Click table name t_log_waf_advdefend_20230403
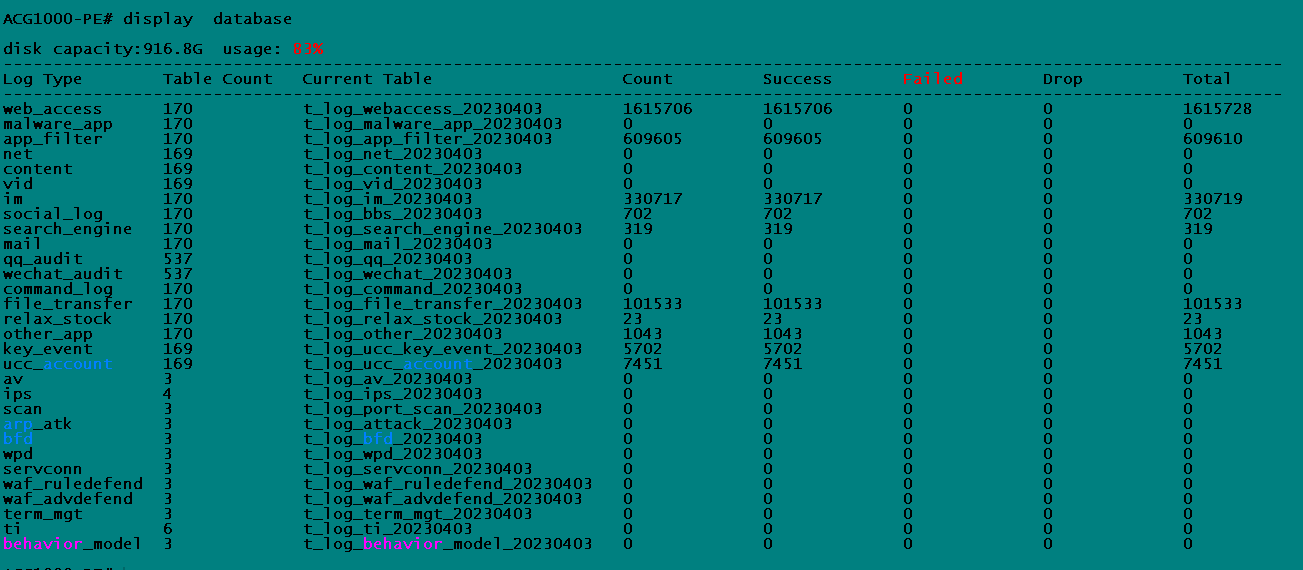 click(443, 499)
